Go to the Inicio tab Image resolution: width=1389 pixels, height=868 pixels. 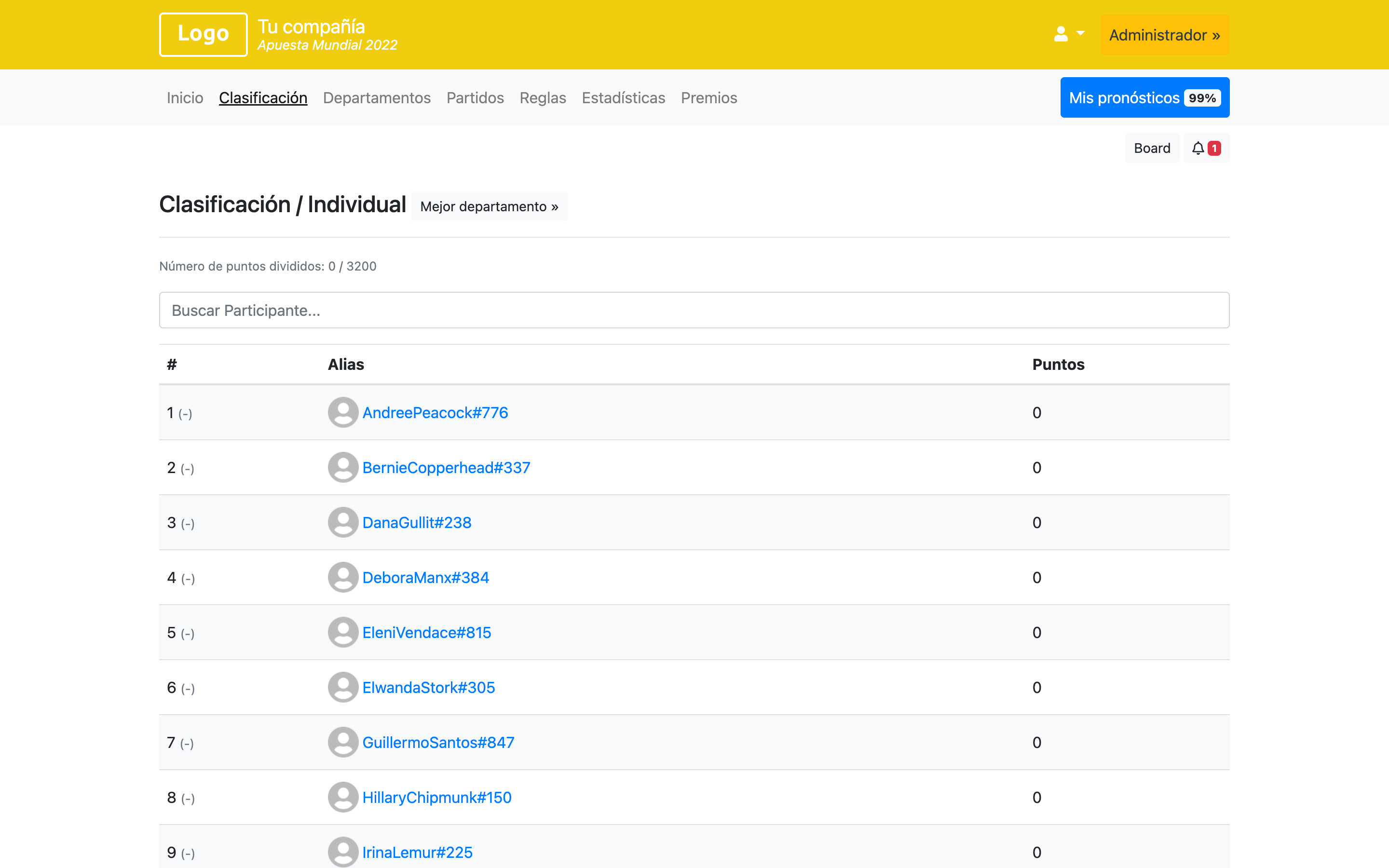click(185, 97)
